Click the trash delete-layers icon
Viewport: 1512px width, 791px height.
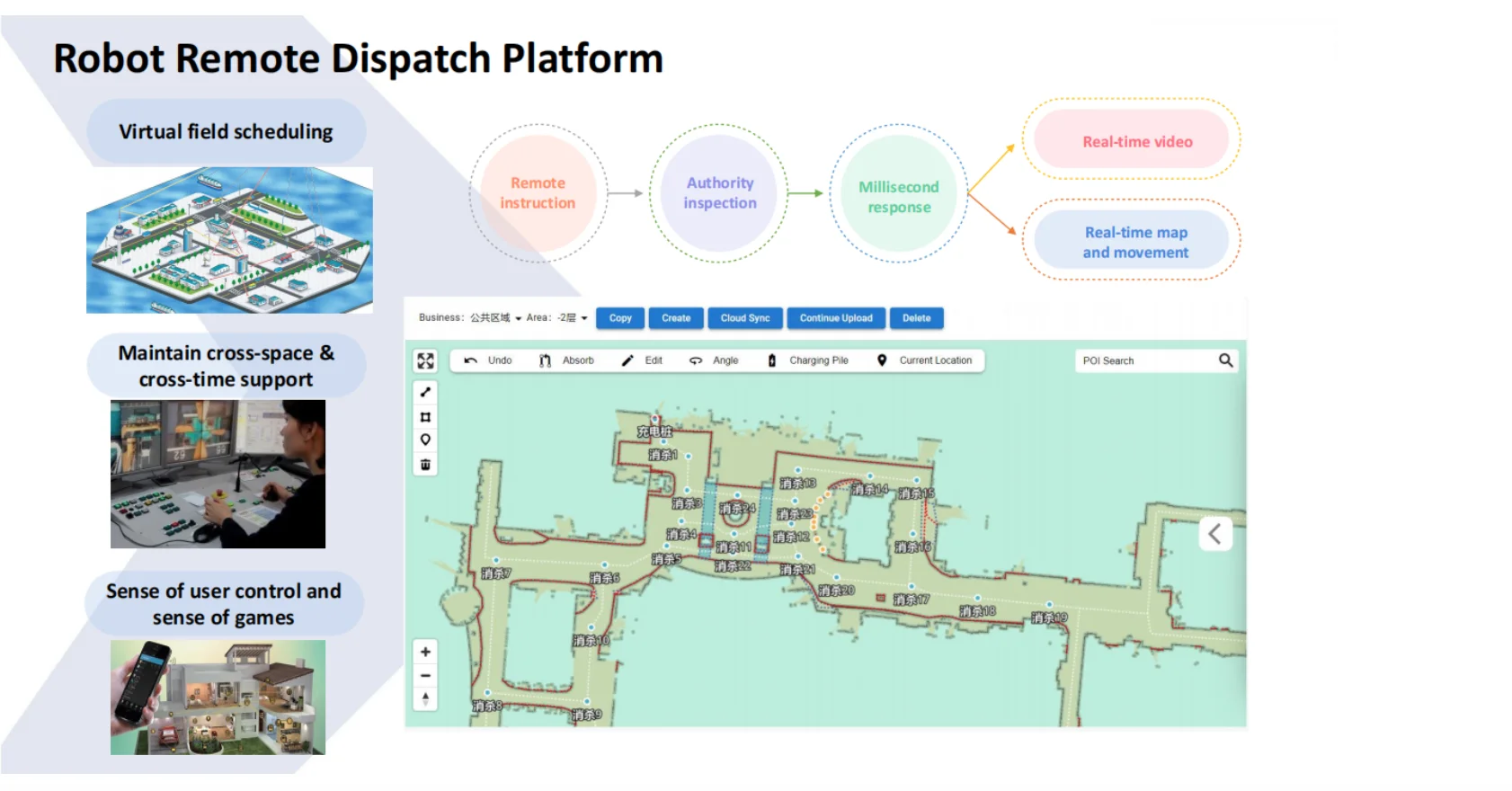tap(425, 464)
